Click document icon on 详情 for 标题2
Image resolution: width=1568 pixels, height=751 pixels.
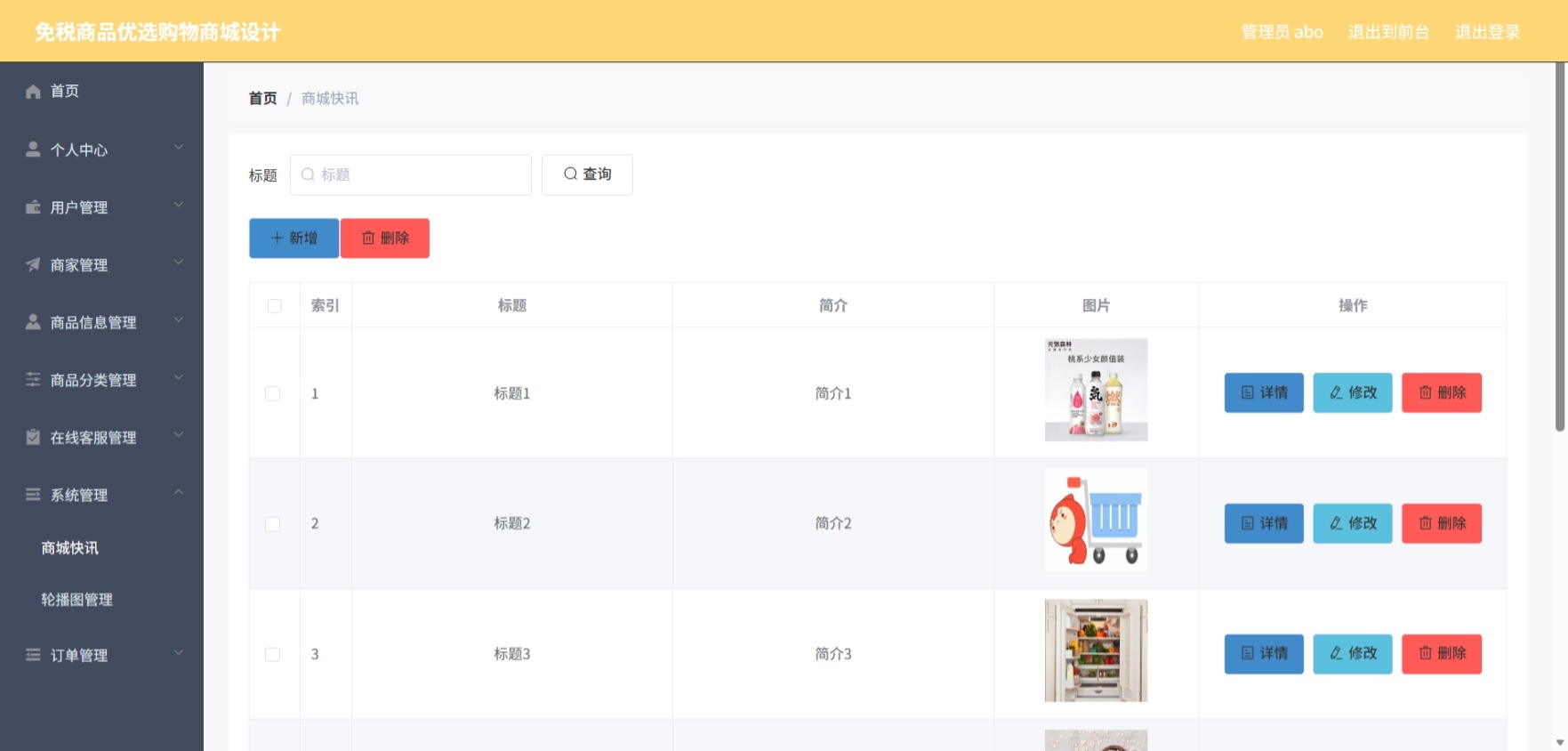[x=1248, y=523]
